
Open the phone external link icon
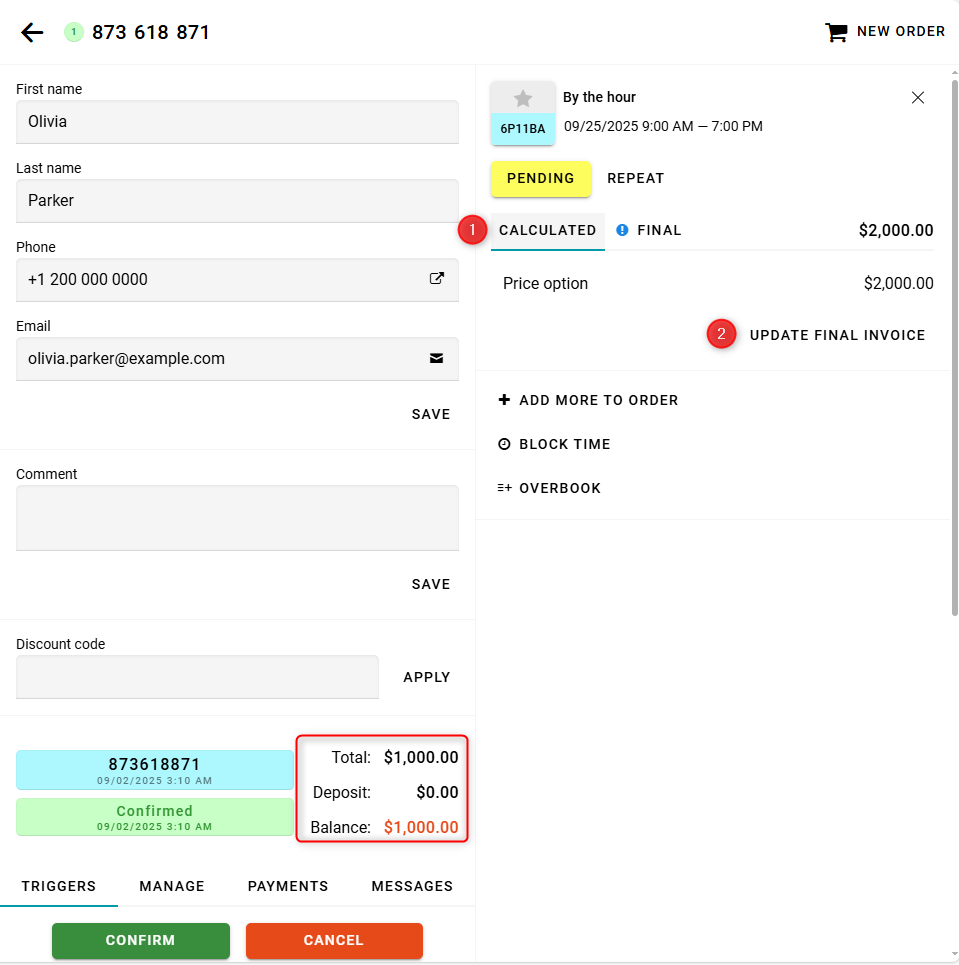[x=436, y=279]
